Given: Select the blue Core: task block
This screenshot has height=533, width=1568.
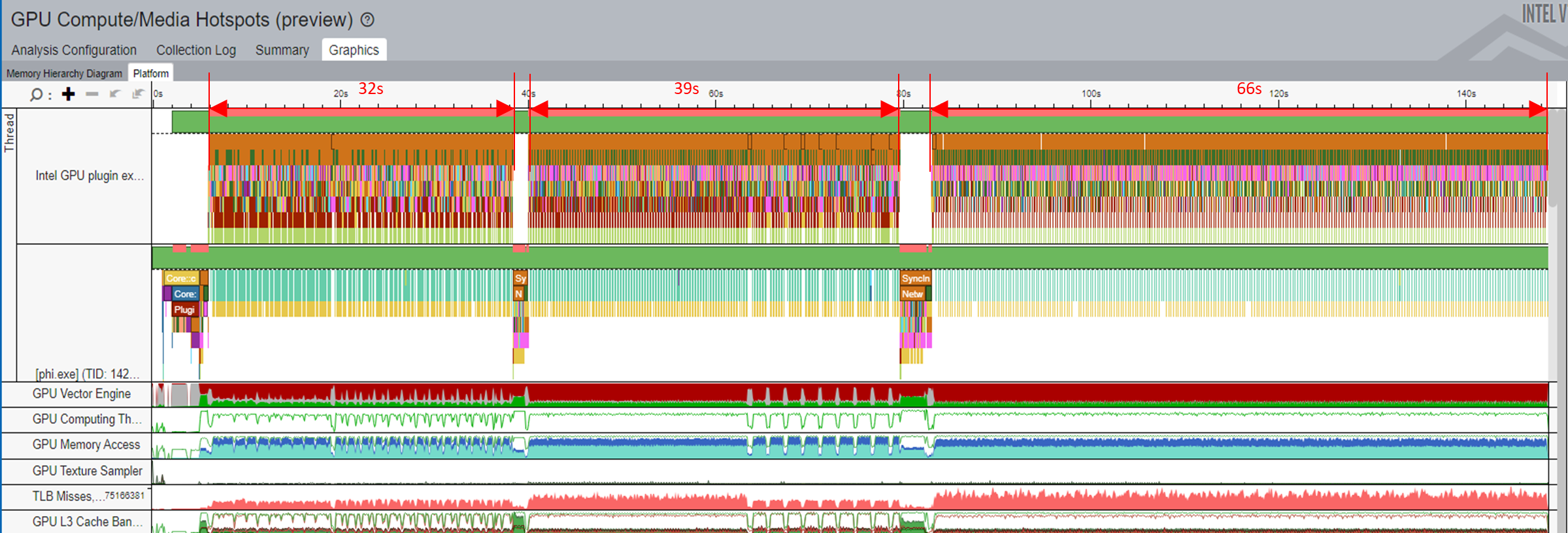Looking at the screenshot, I should [x=185, y=294].
